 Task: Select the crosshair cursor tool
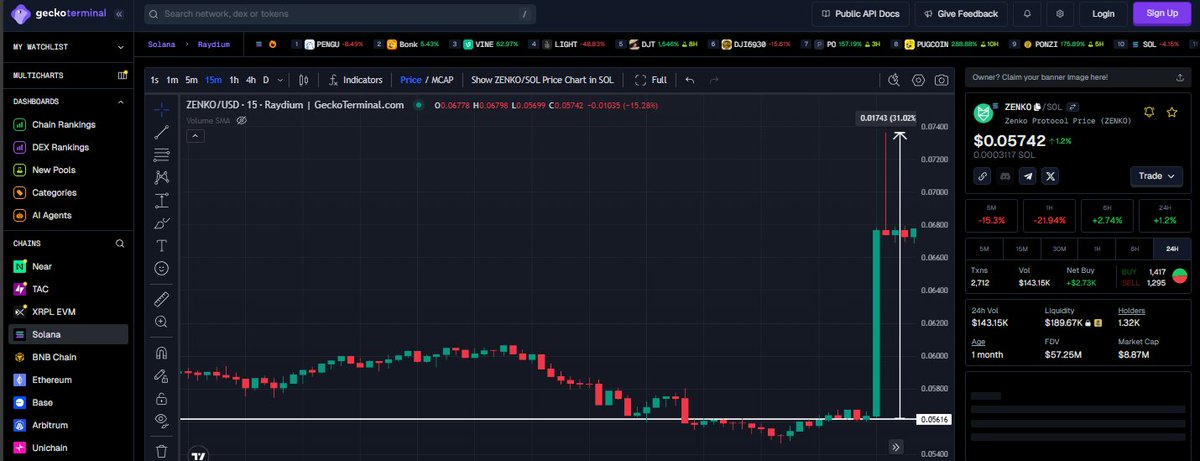pyautogui.click(x=161, y=109)
